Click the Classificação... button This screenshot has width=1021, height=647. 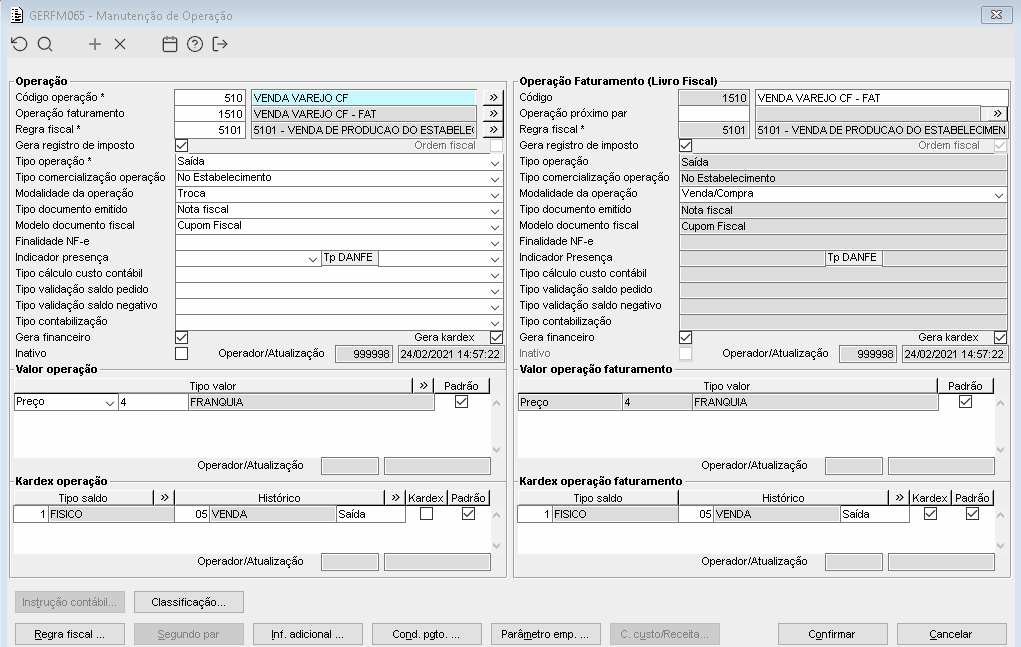189,602
